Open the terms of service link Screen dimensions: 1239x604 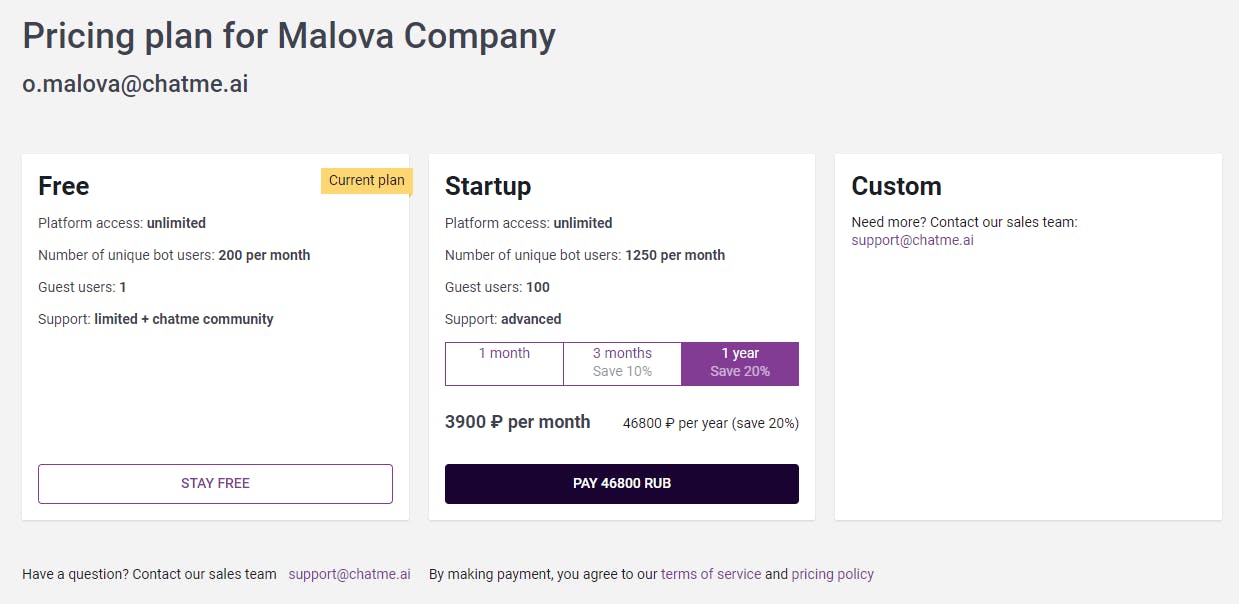click(x=710, y=574)
